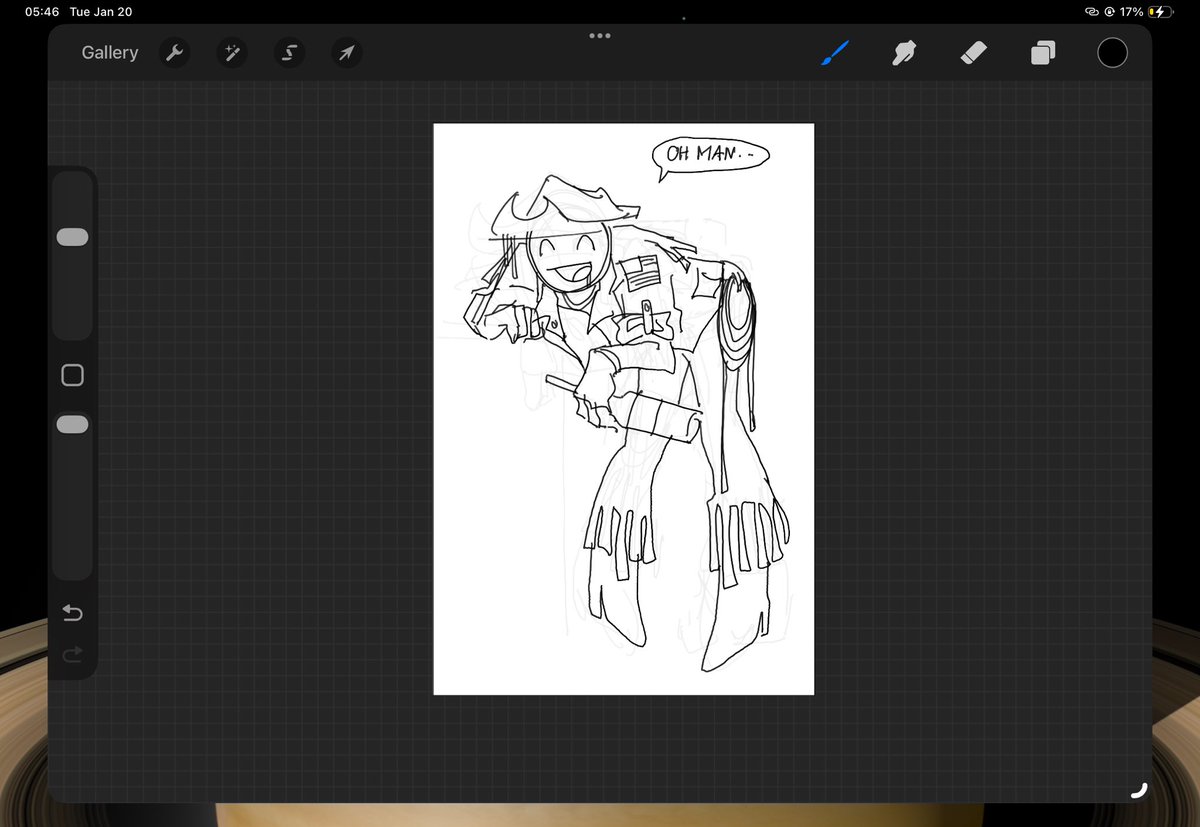Open the Layers panel
The width and height of the screenshot is (1200, 827).
coord(1043,53)
